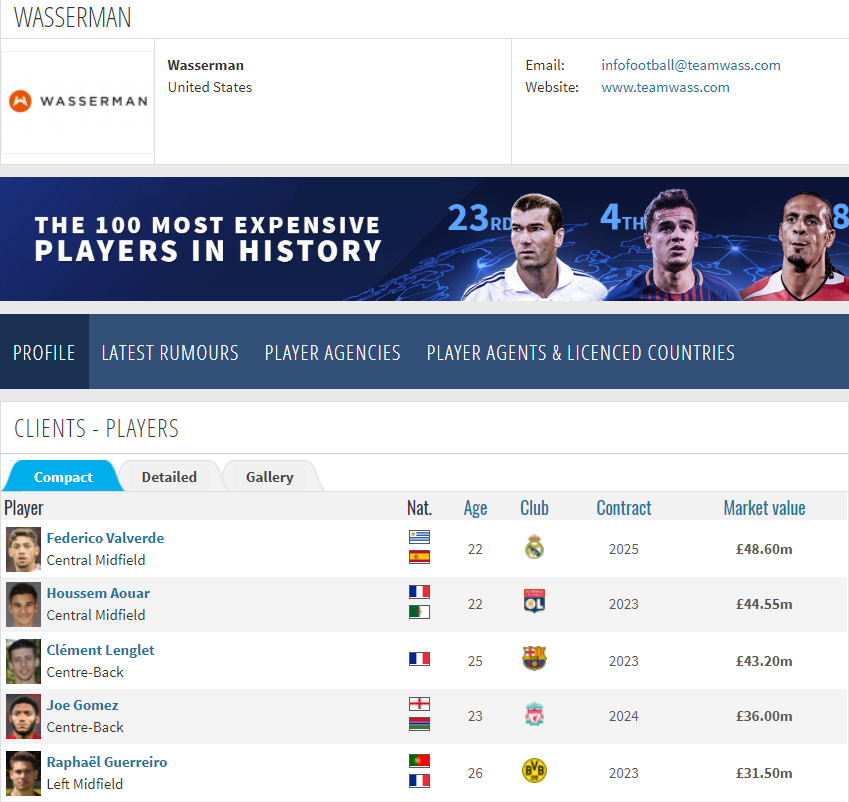This screenshot has width=849, height=802.
Task: Click France flag in Aouar's row
Action: [419, 591]
